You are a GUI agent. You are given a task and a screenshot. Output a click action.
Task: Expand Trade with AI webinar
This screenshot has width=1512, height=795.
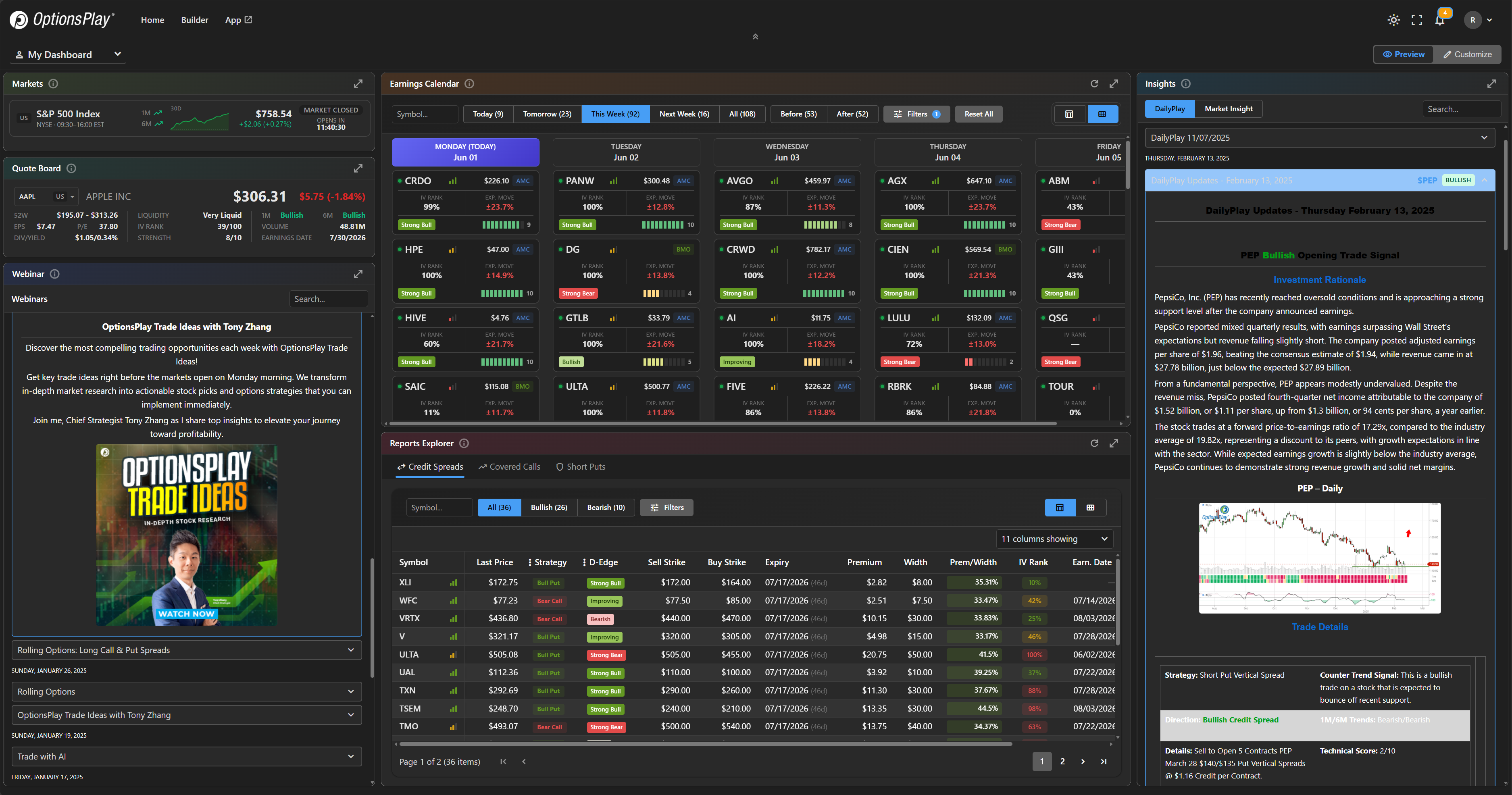(x=187, y=757)
